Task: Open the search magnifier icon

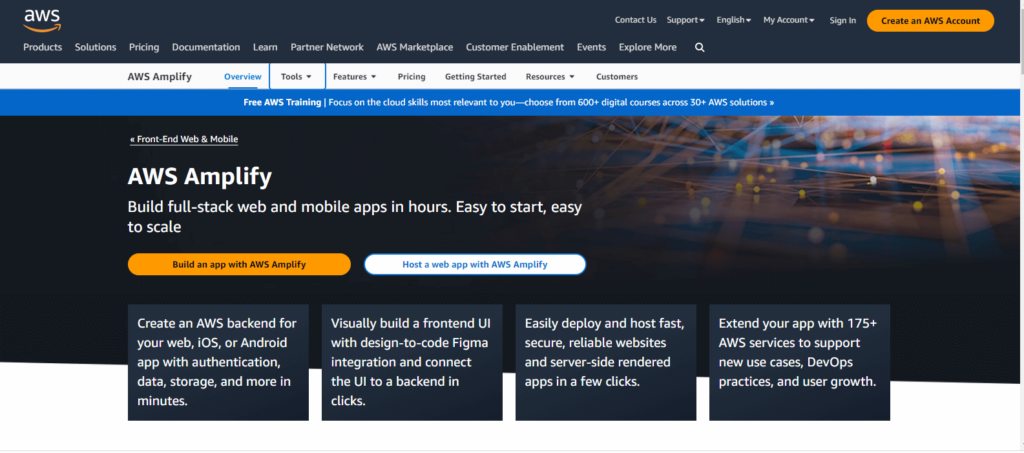Action: [699, 47]
